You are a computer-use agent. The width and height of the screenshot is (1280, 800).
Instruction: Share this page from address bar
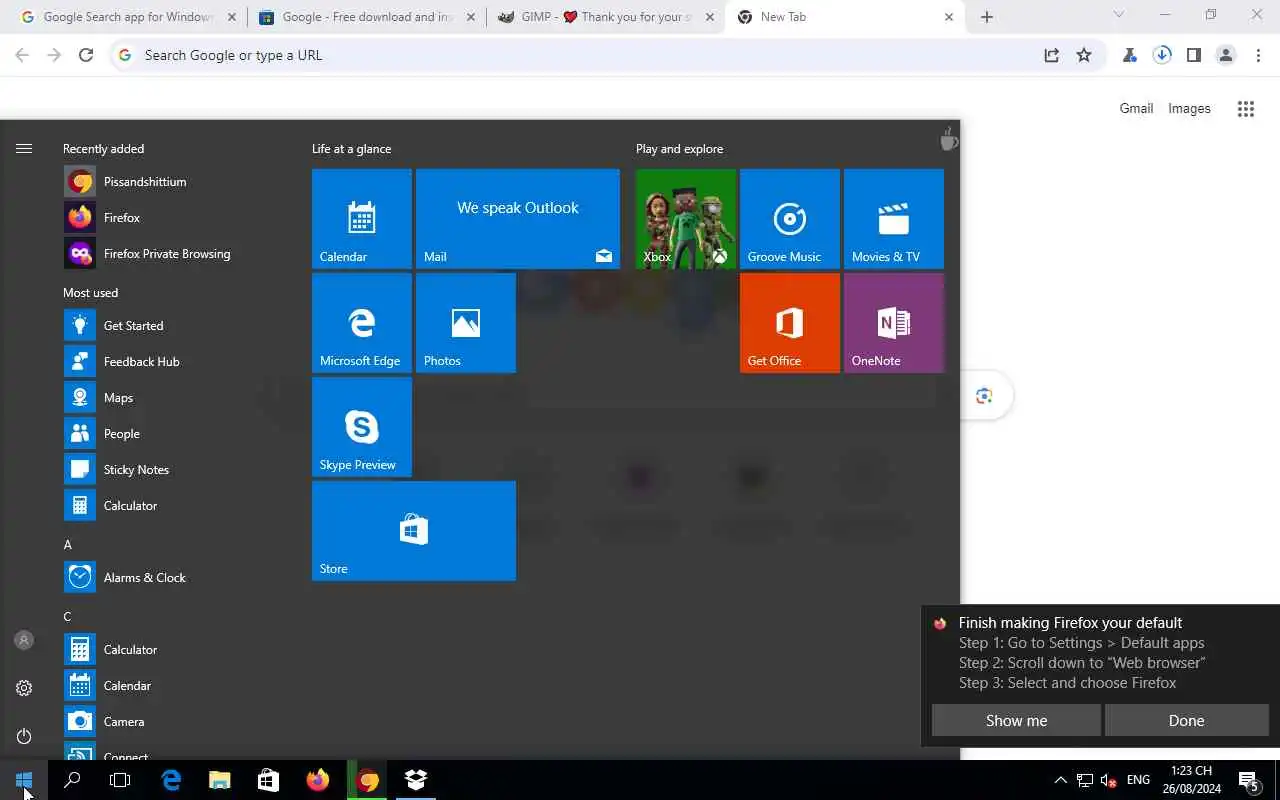(1052, 55)
